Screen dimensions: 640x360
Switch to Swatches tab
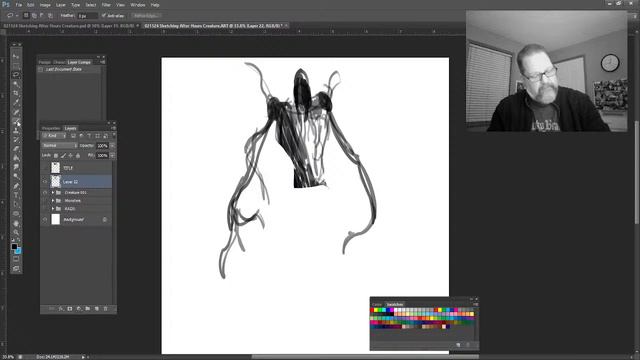tap(395, 304)
